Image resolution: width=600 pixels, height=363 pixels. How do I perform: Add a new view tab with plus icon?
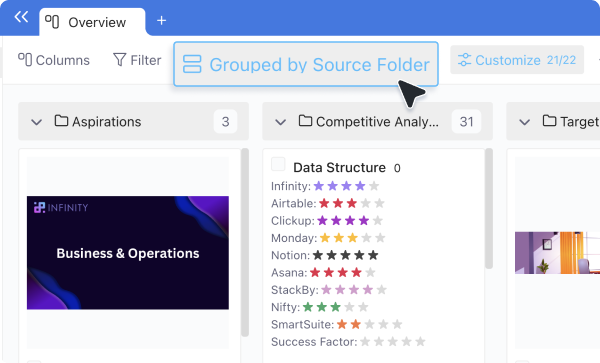pyautogui.click(x=161, y=20)
